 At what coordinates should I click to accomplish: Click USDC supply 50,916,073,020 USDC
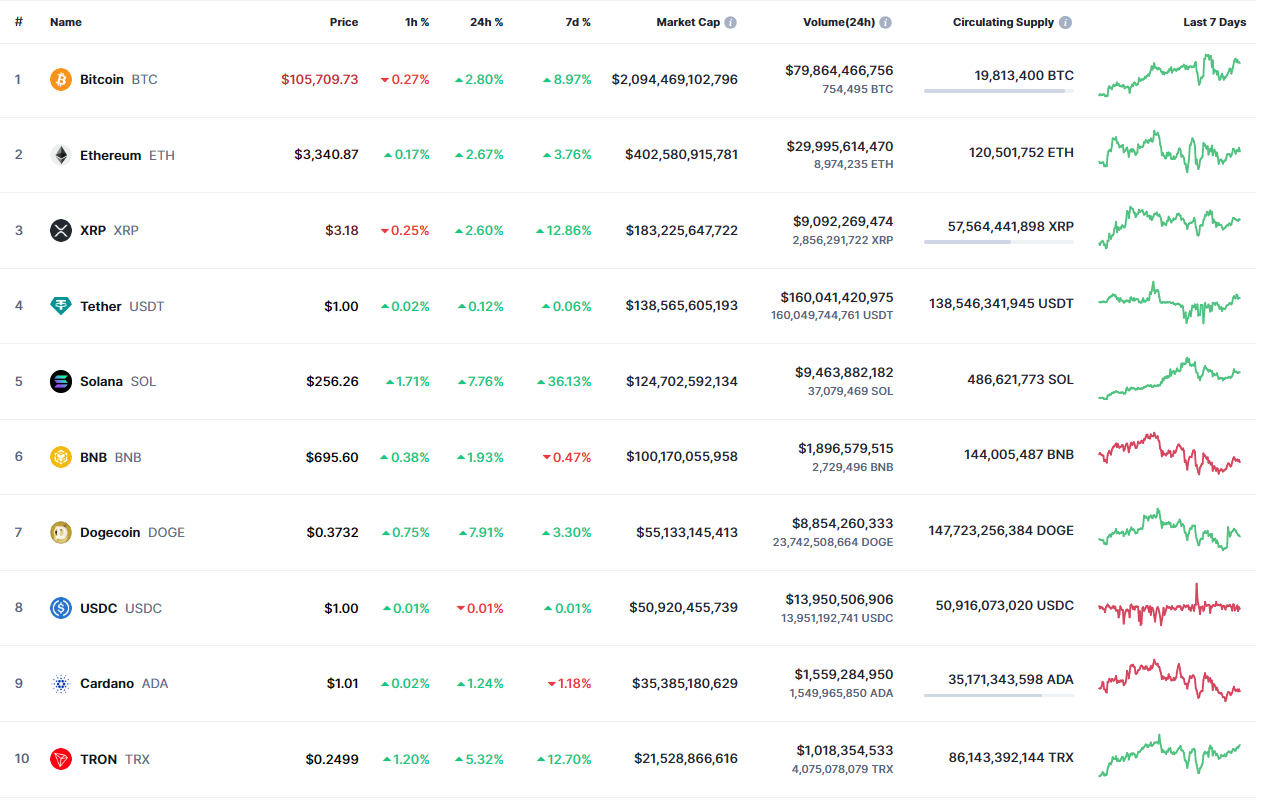point(1005,605)
